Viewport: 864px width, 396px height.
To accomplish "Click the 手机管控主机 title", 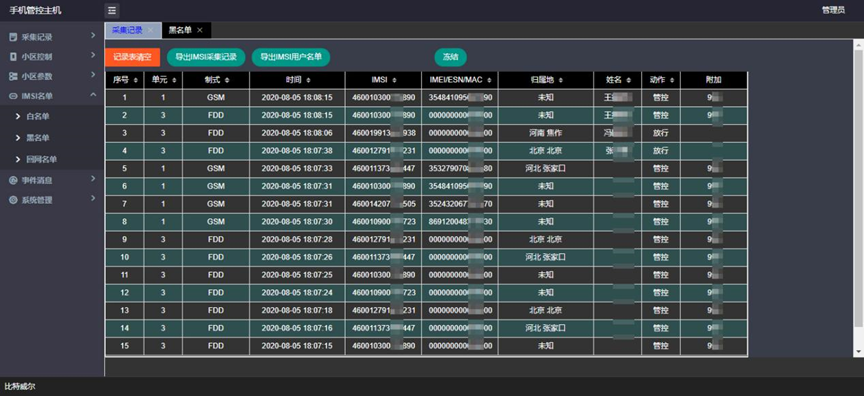I will (35, 10).
